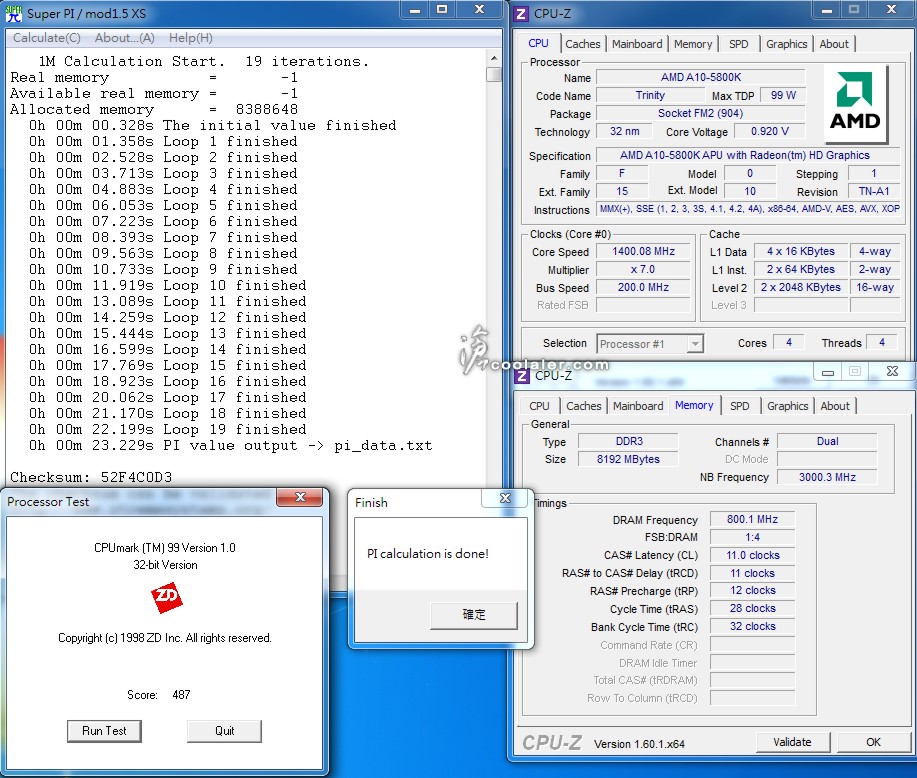The height and width of the screenshot is (778, 917).
Task: Open the Help(H) menu in Super PI
Action: click(191, 38)
